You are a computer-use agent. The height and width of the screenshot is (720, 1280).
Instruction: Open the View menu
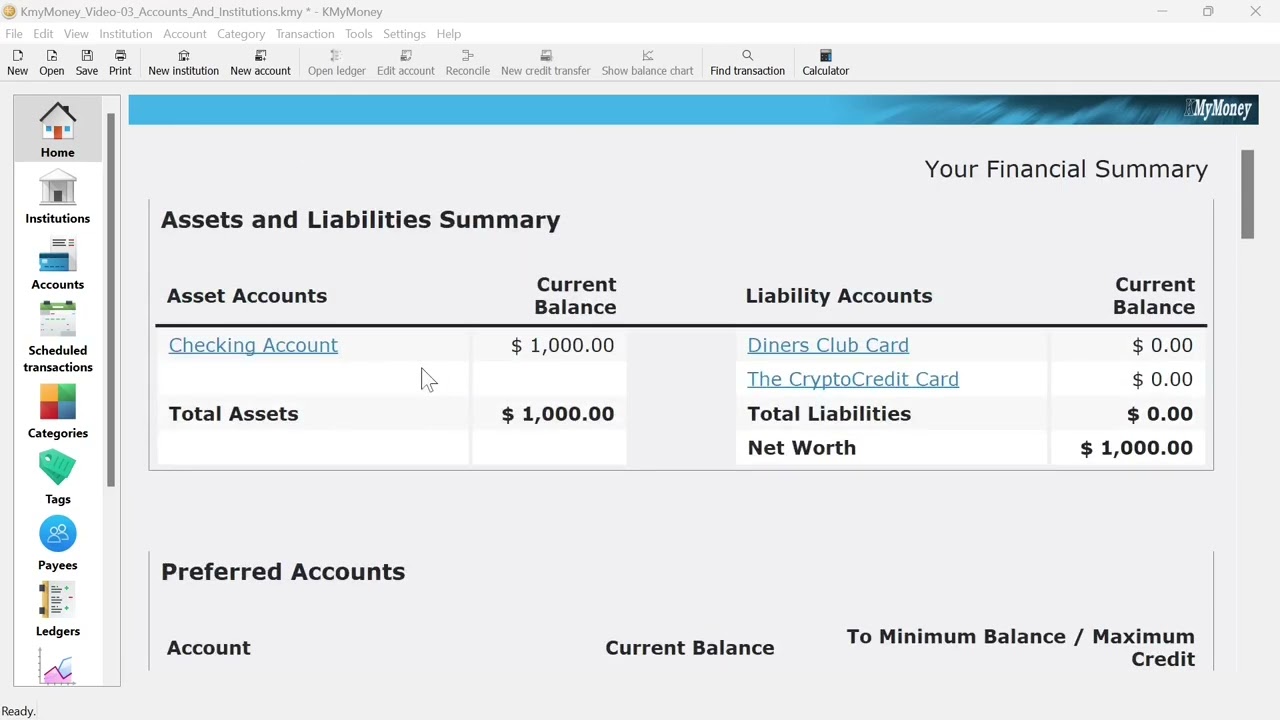76,34
